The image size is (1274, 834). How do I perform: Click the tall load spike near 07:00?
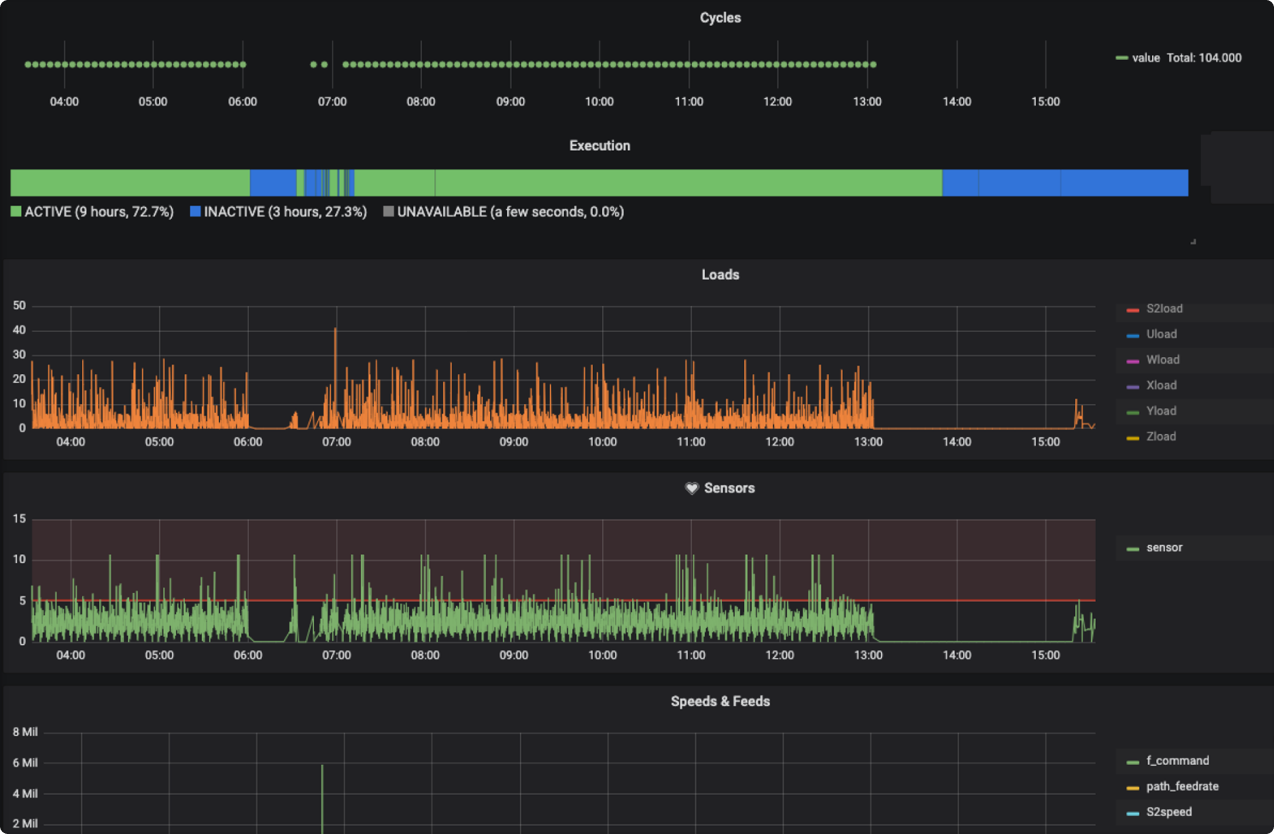click(x=336, y=378)
